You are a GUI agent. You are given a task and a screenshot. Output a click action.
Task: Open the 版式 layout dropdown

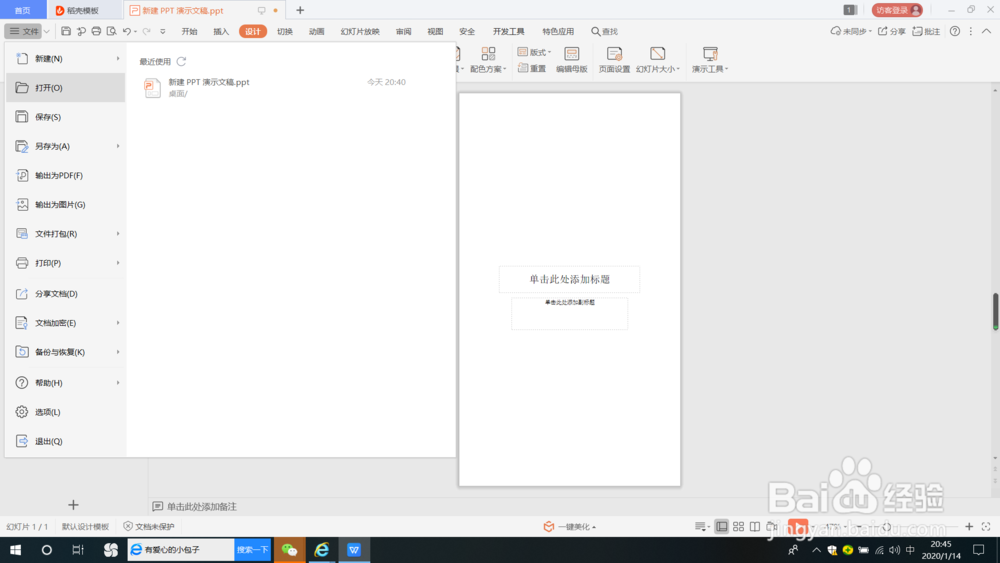pyautogui.click(x=534, y=52)
